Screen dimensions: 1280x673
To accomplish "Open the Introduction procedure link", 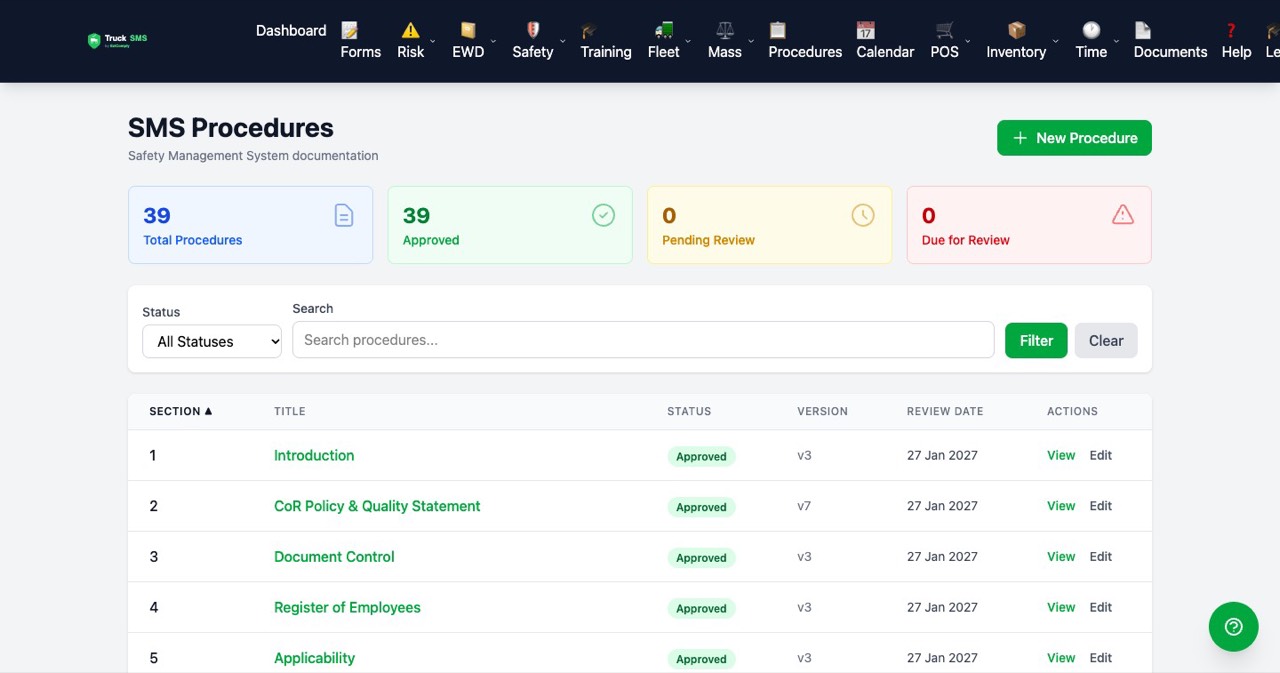I will click(x=314, y=455).
